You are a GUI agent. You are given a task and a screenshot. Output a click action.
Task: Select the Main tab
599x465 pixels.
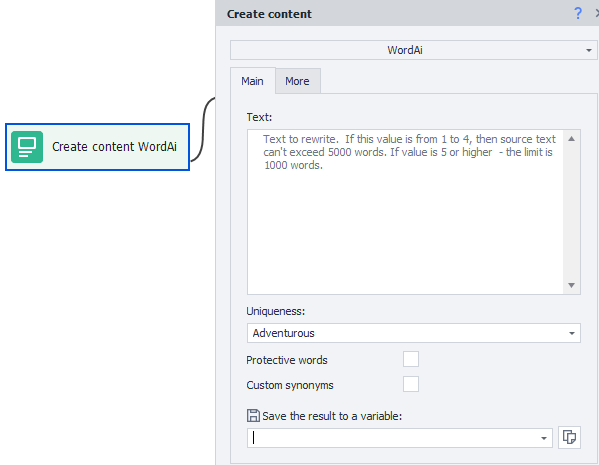pos(252,81)
